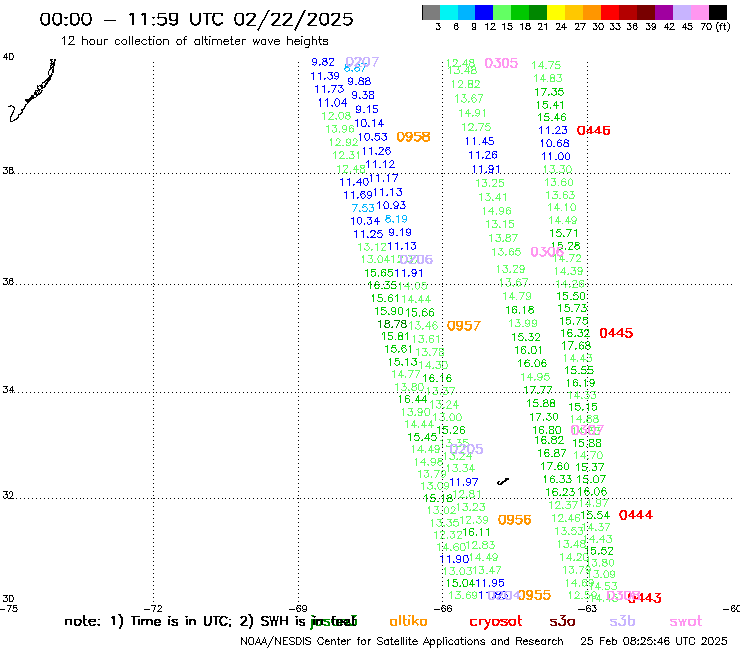Select the orange 30 ft legend swatch
Screen dimensions: 740x650
point(591,12)
